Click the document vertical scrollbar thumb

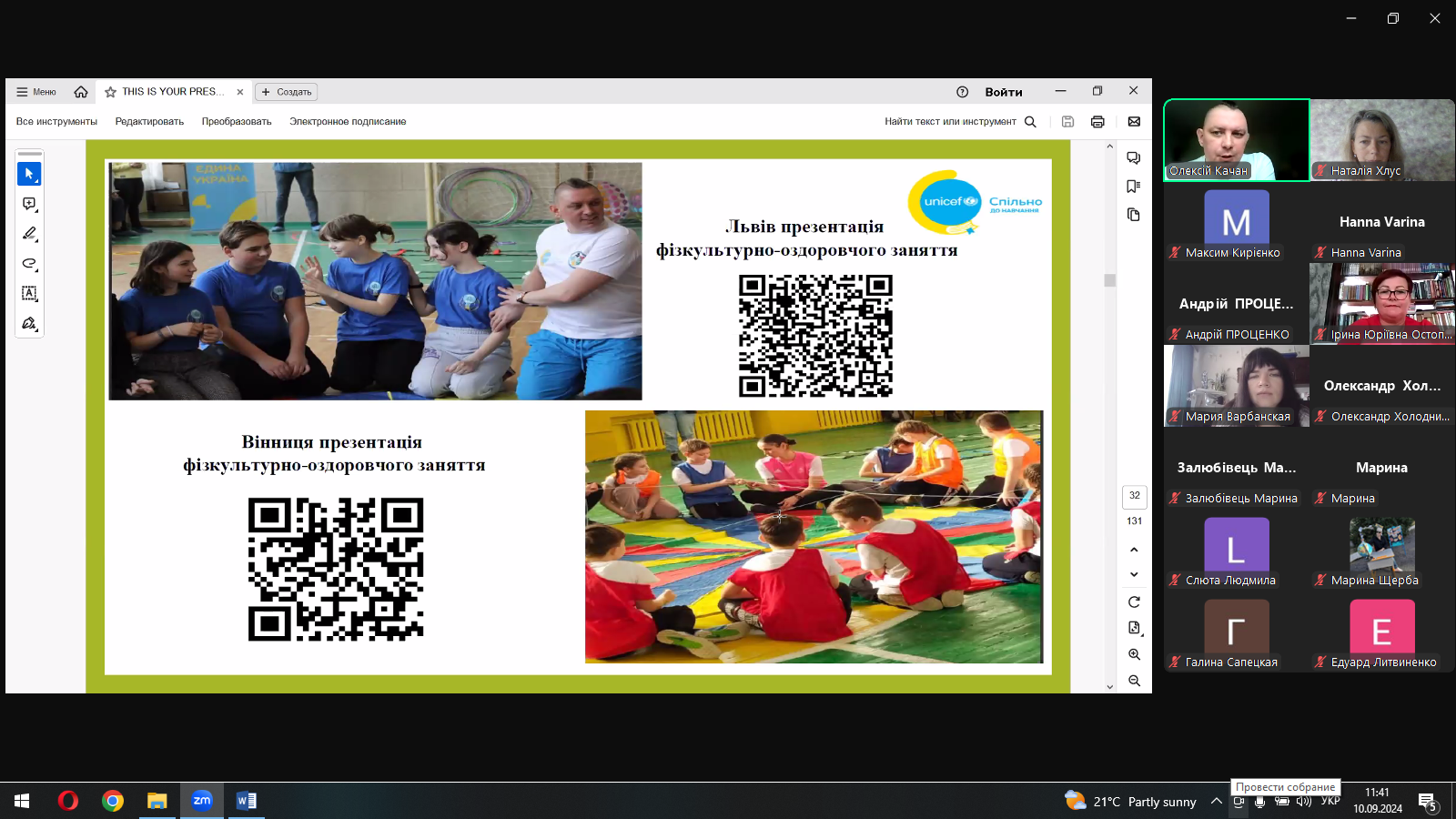(1109, 280)
